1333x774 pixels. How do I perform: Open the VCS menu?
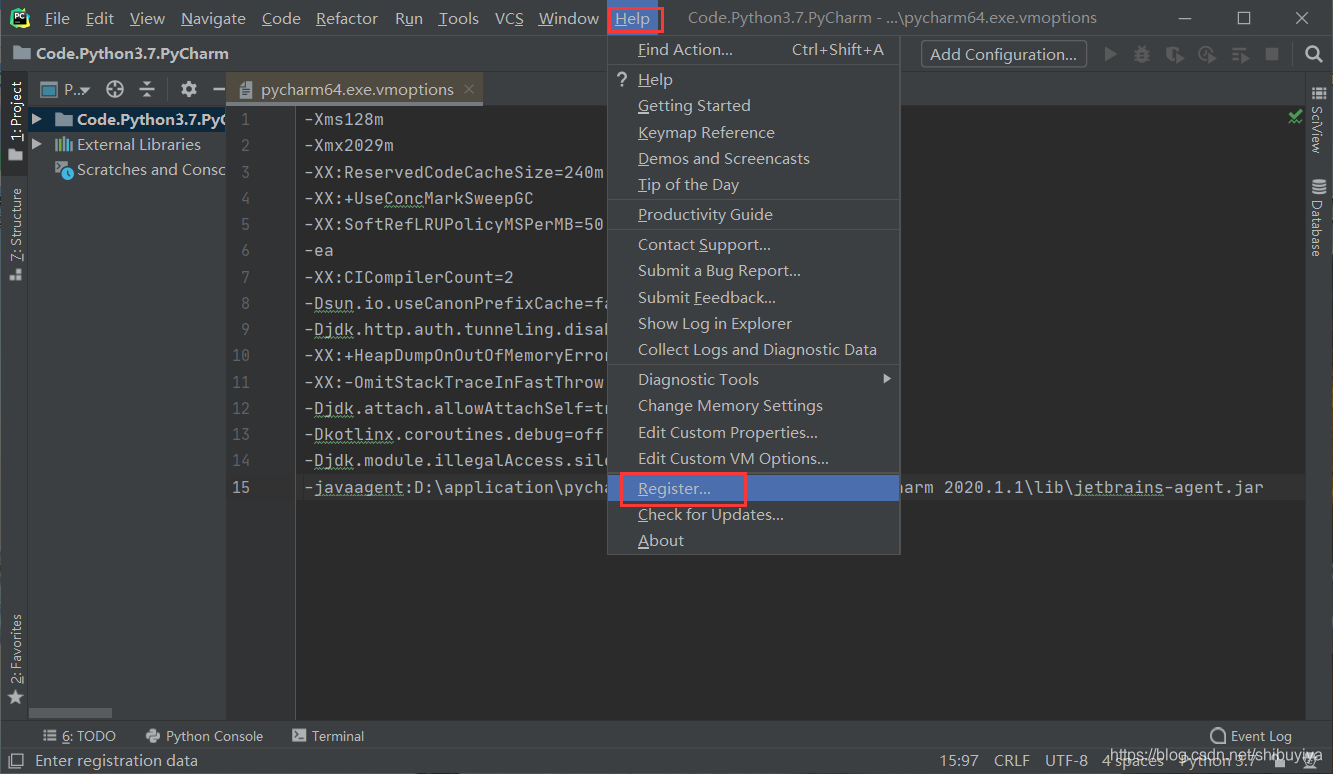pyautogui.click(x=509, y=19)
